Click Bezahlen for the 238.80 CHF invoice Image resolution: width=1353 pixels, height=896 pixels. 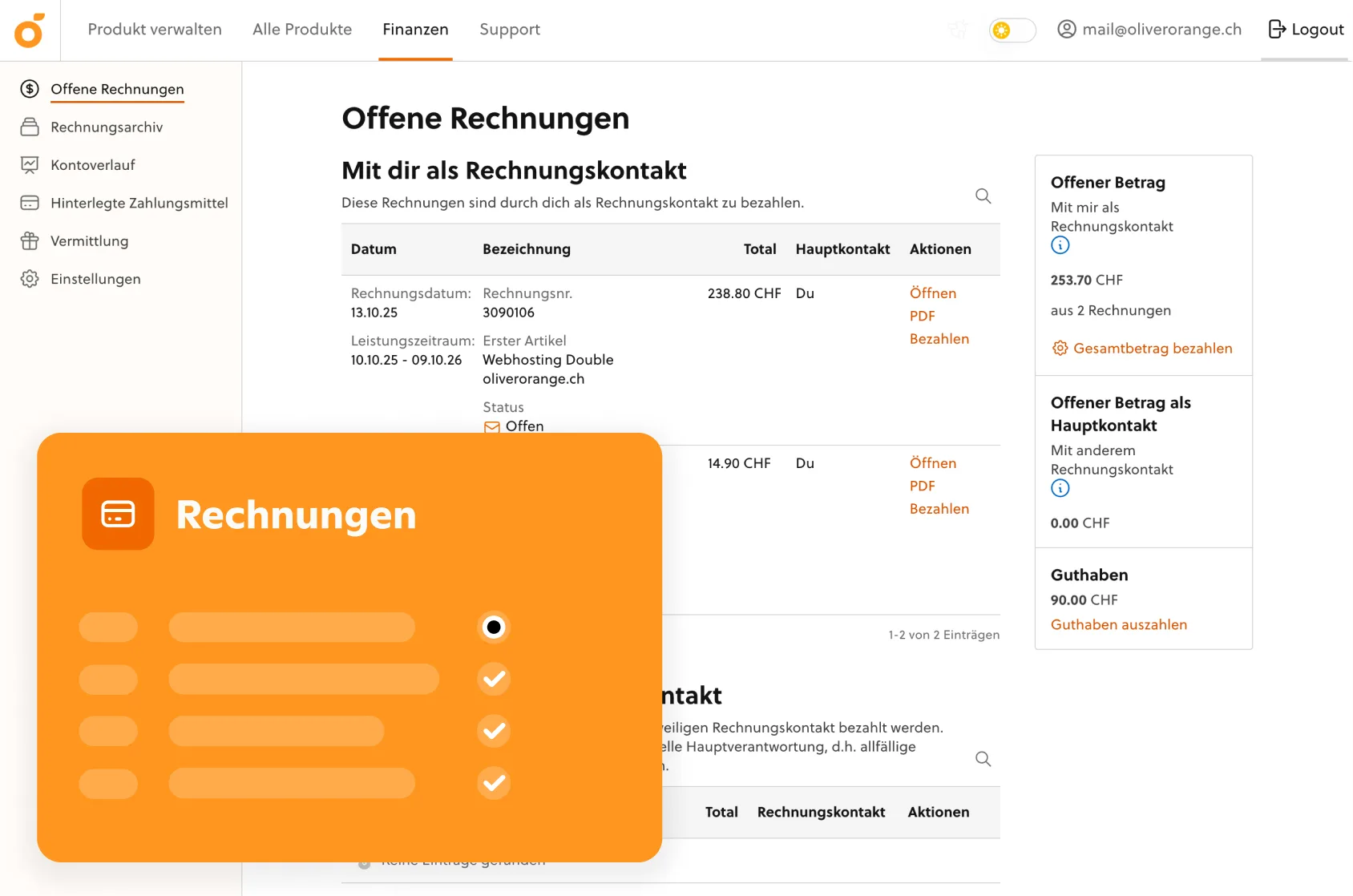[939, 339]
